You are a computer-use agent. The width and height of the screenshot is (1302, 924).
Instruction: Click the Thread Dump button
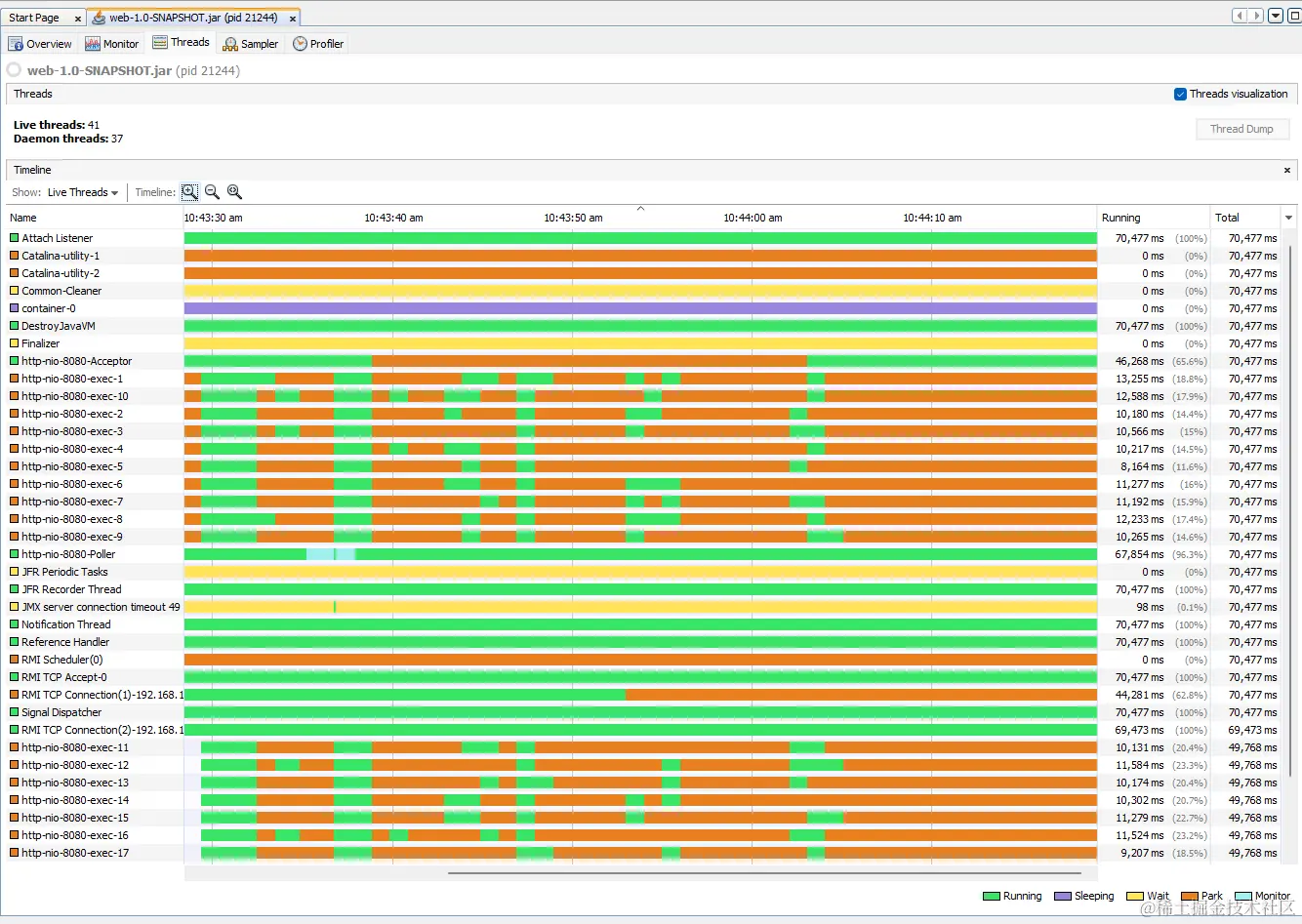[1242, 129]
